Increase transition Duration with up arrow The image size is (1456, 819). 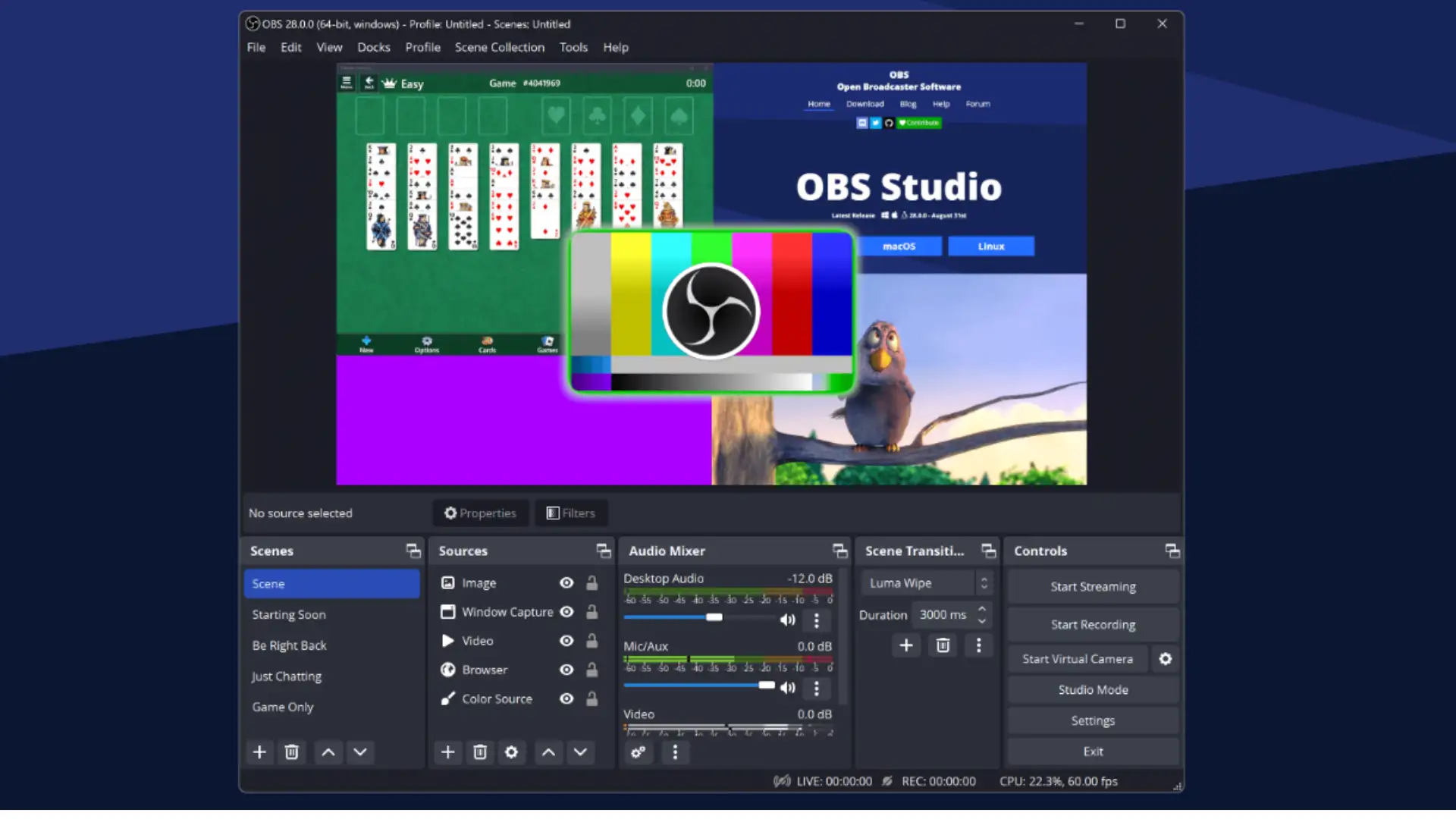pos(982,608)
